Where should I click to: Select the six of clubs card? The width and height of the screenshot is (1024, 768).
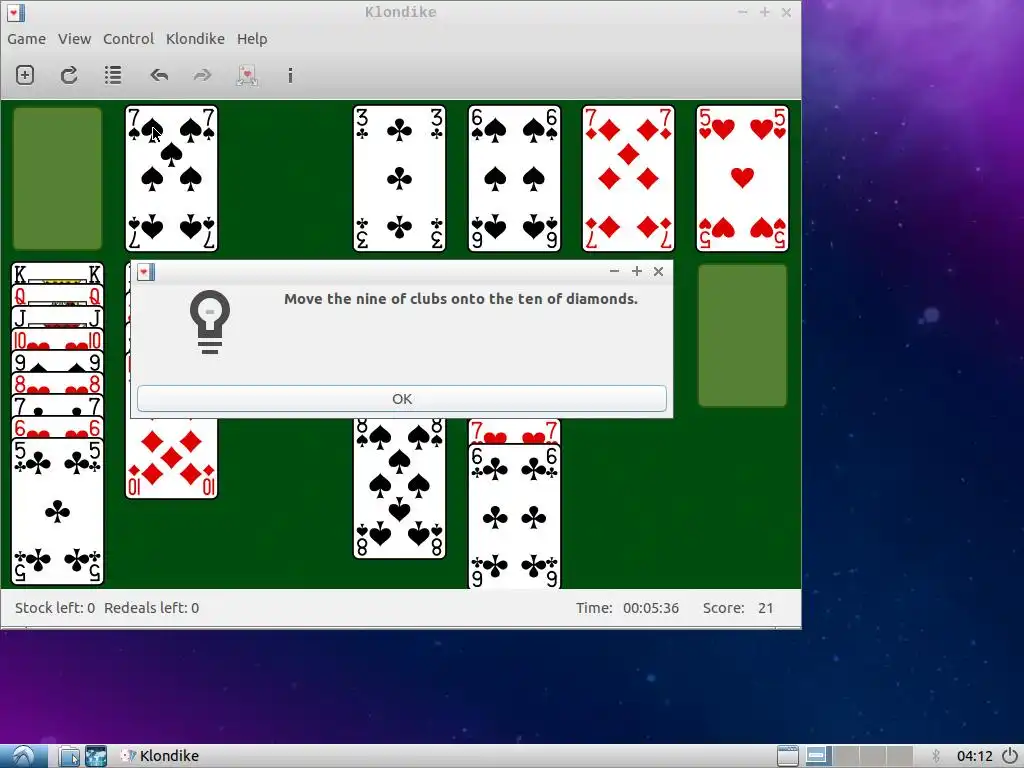click(x=514, y=517)
